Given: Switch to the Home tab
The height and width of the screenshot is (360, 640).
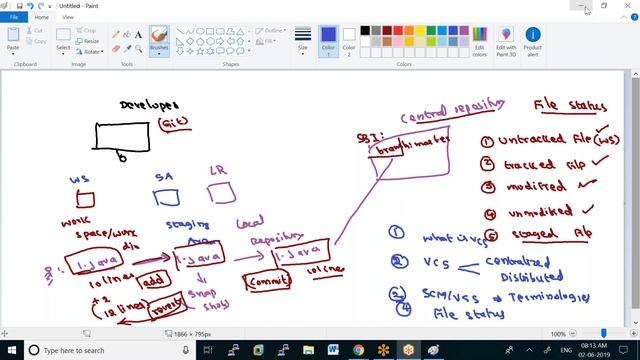Looking at the screenshot, I should click(41, 17).
